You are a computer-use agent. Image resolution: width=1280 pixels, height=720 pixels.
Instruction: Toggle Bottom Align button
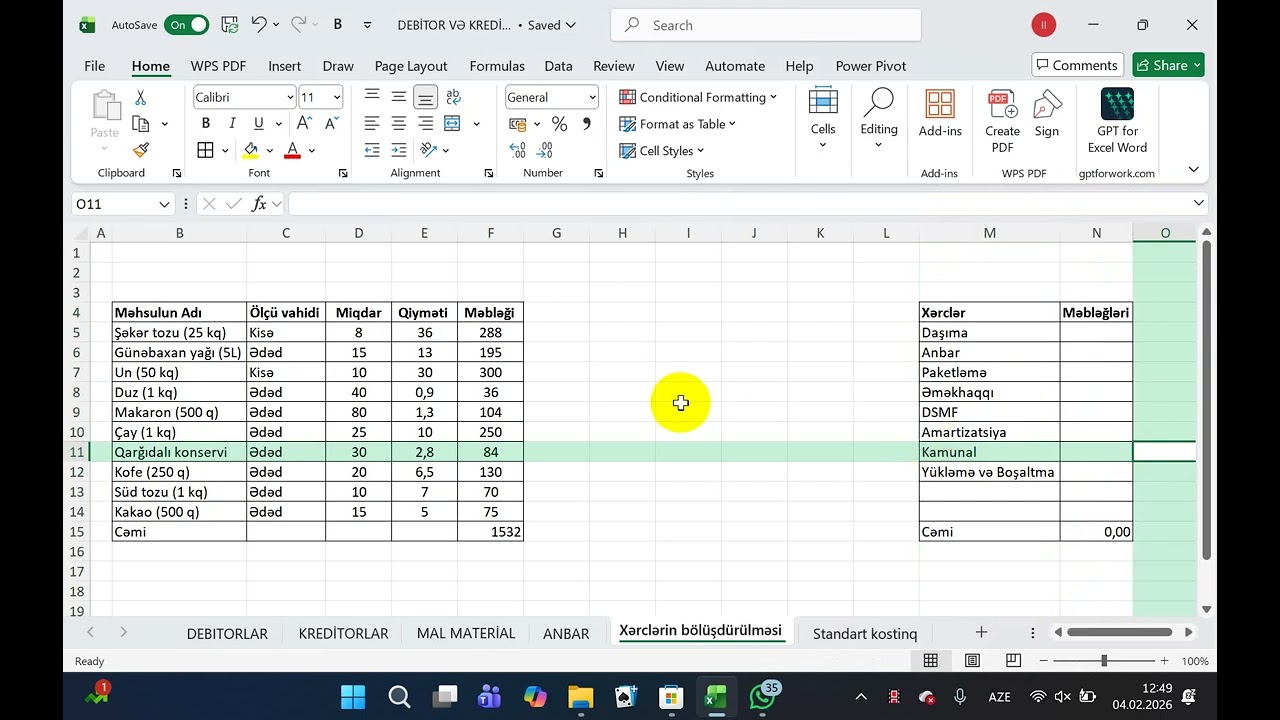click(426, 97)
